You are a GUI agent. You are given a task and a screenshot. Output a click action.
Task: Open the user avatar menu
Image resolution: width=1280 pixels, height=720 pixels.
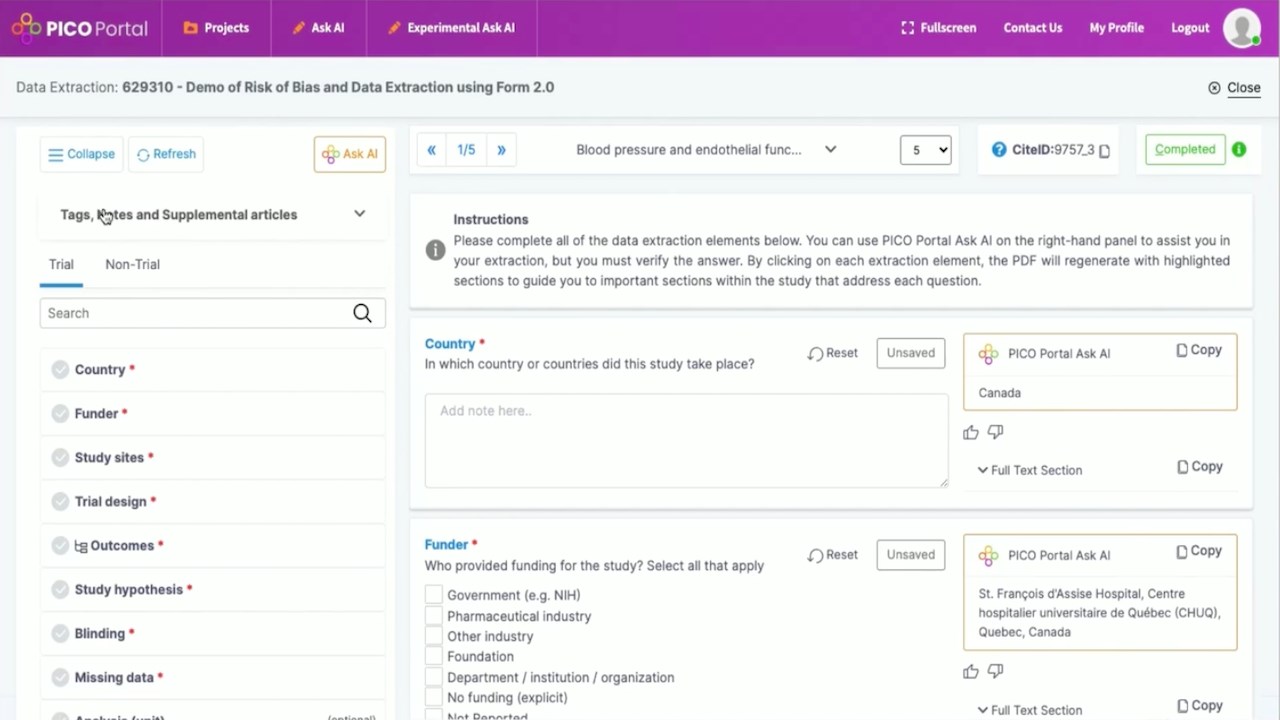[1242, 28]
